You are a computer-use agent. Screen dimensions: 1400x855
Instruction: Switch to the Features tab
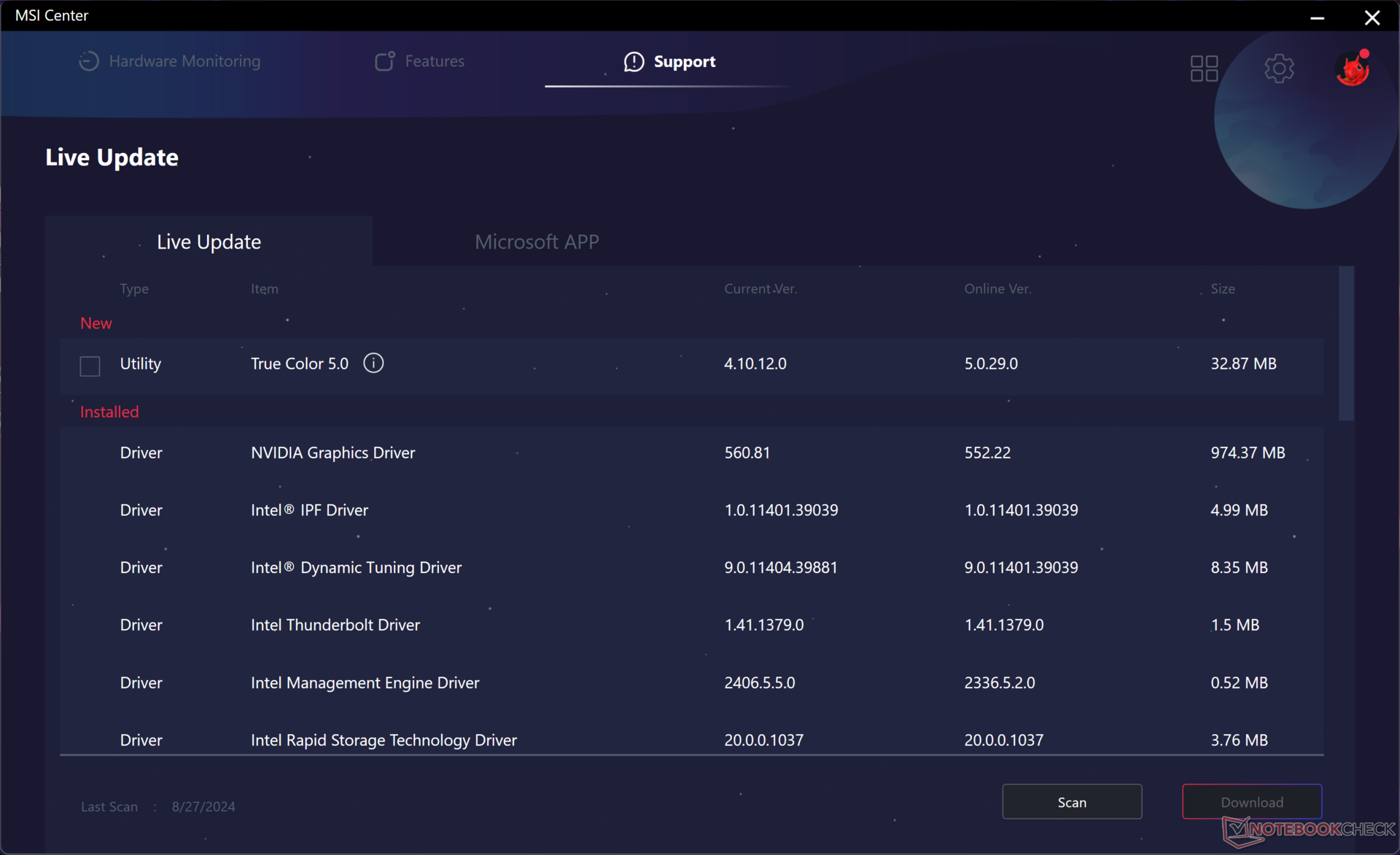coord(419,61)
